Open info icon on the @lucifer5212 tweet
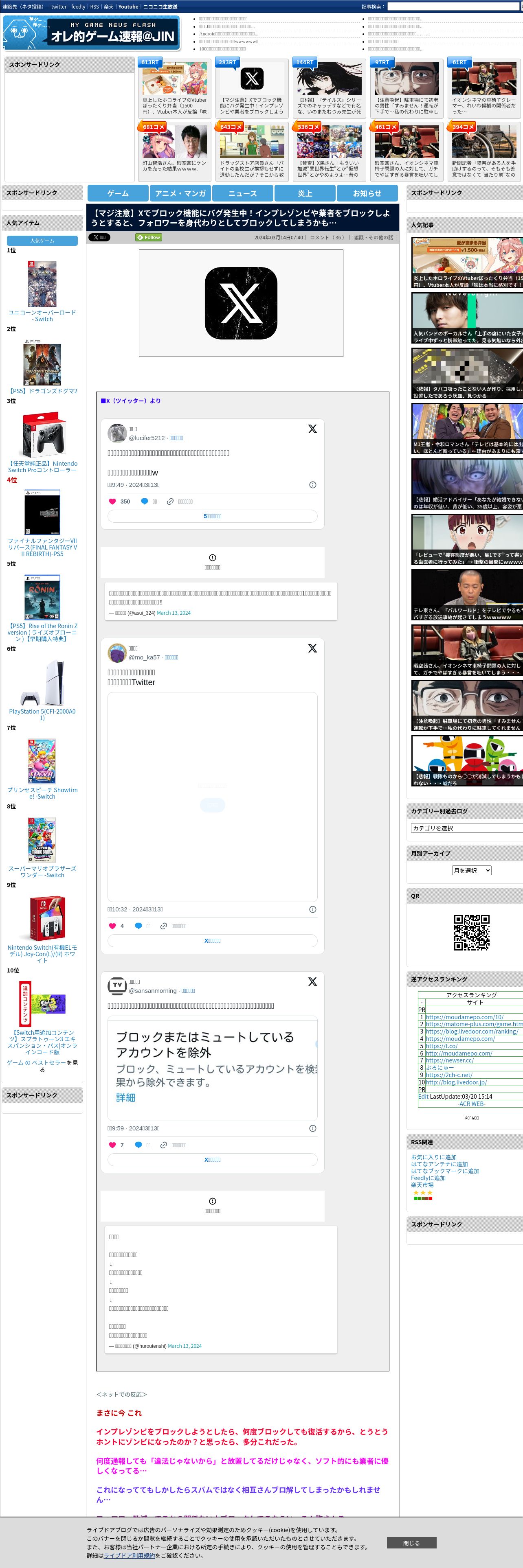Image resolution: width=523 pixels, height=1568 pixels. click(x=312, y=485)
